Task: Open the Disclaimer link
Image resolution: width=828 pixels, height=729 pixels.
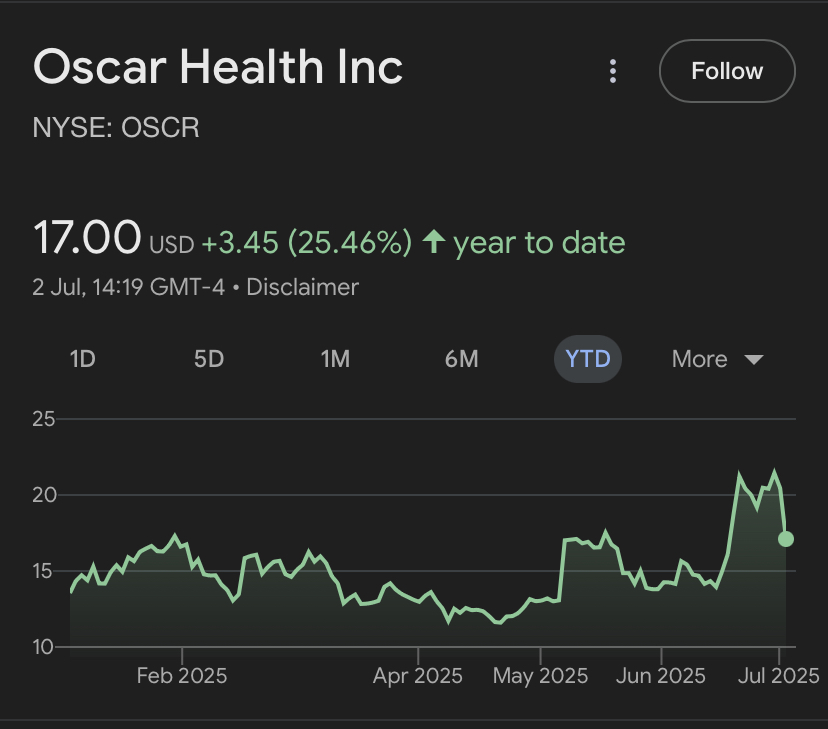Action: coord(302,287)
